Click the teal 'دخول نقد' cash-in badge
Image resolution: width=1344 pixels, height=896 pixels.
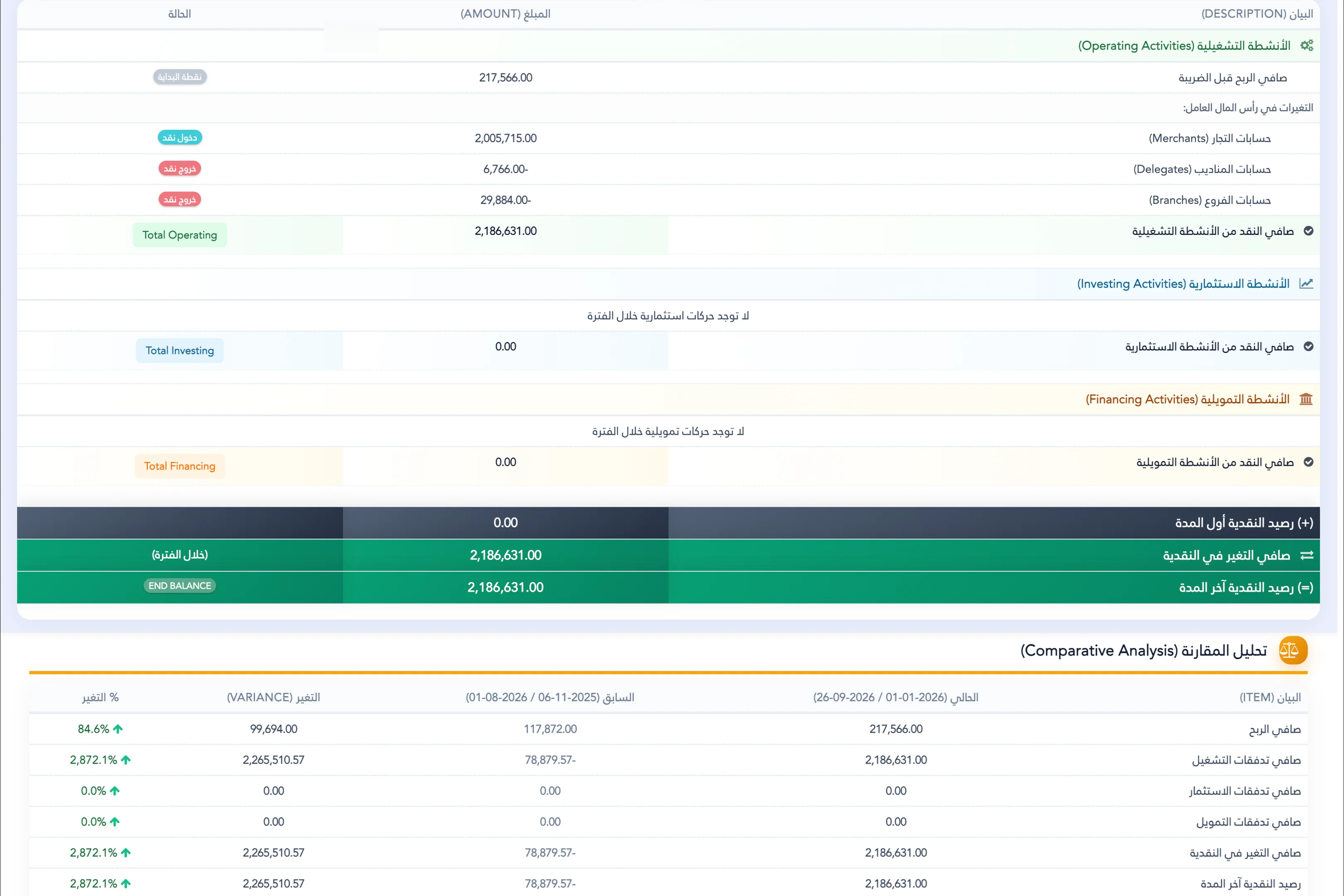point(180,138)
